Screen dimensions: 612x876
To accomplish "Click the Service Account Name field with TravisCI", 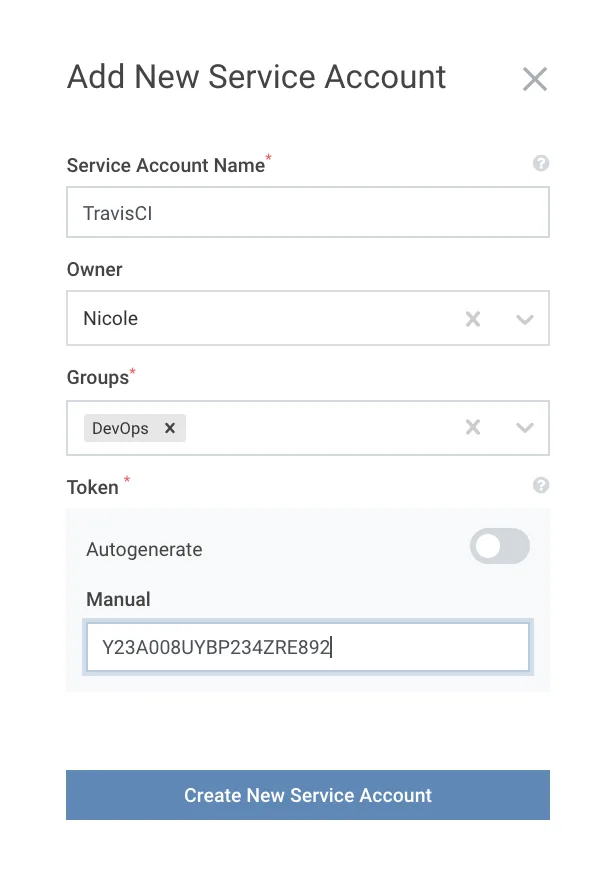I will [250, 211].
